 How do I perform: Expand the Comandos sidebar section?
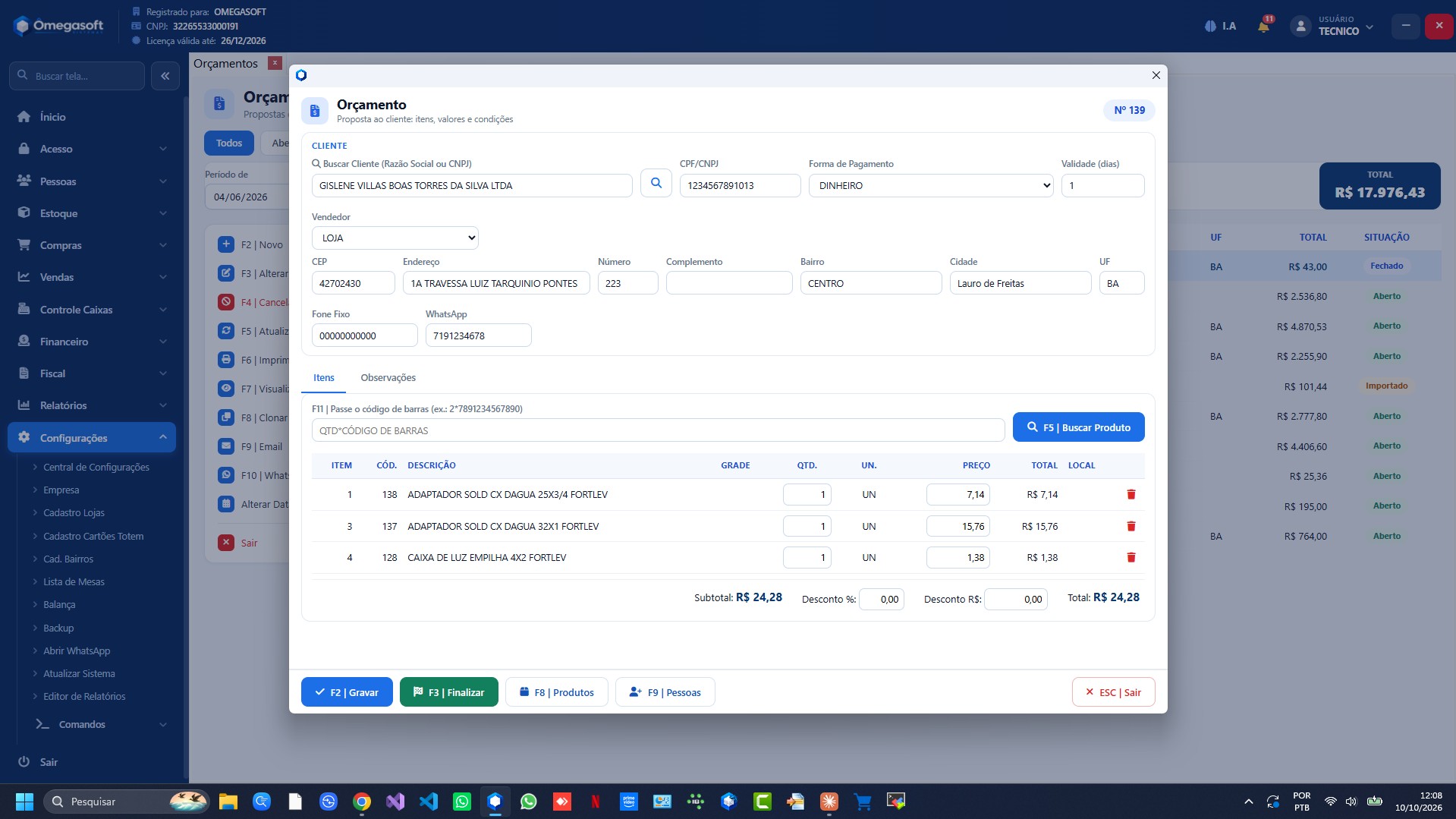point(102,725)
